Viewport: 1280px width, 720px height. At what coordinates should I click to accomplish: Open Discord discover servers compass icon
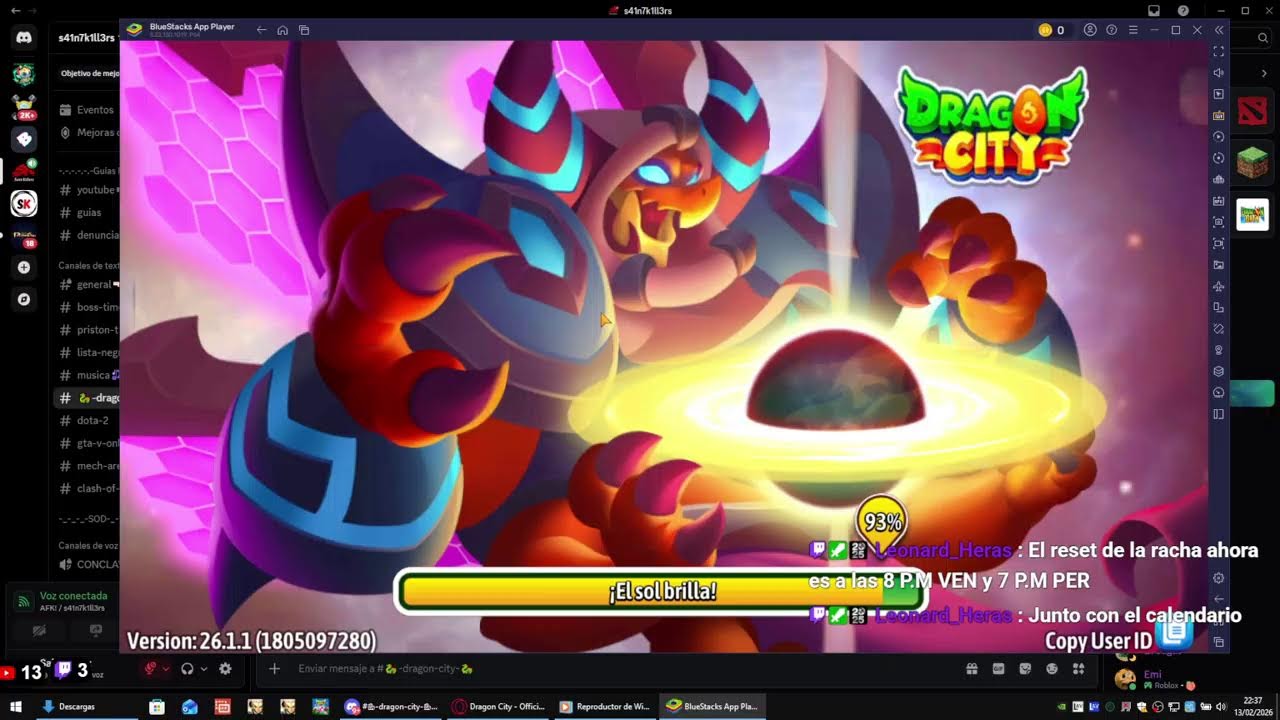click(24, 299)
